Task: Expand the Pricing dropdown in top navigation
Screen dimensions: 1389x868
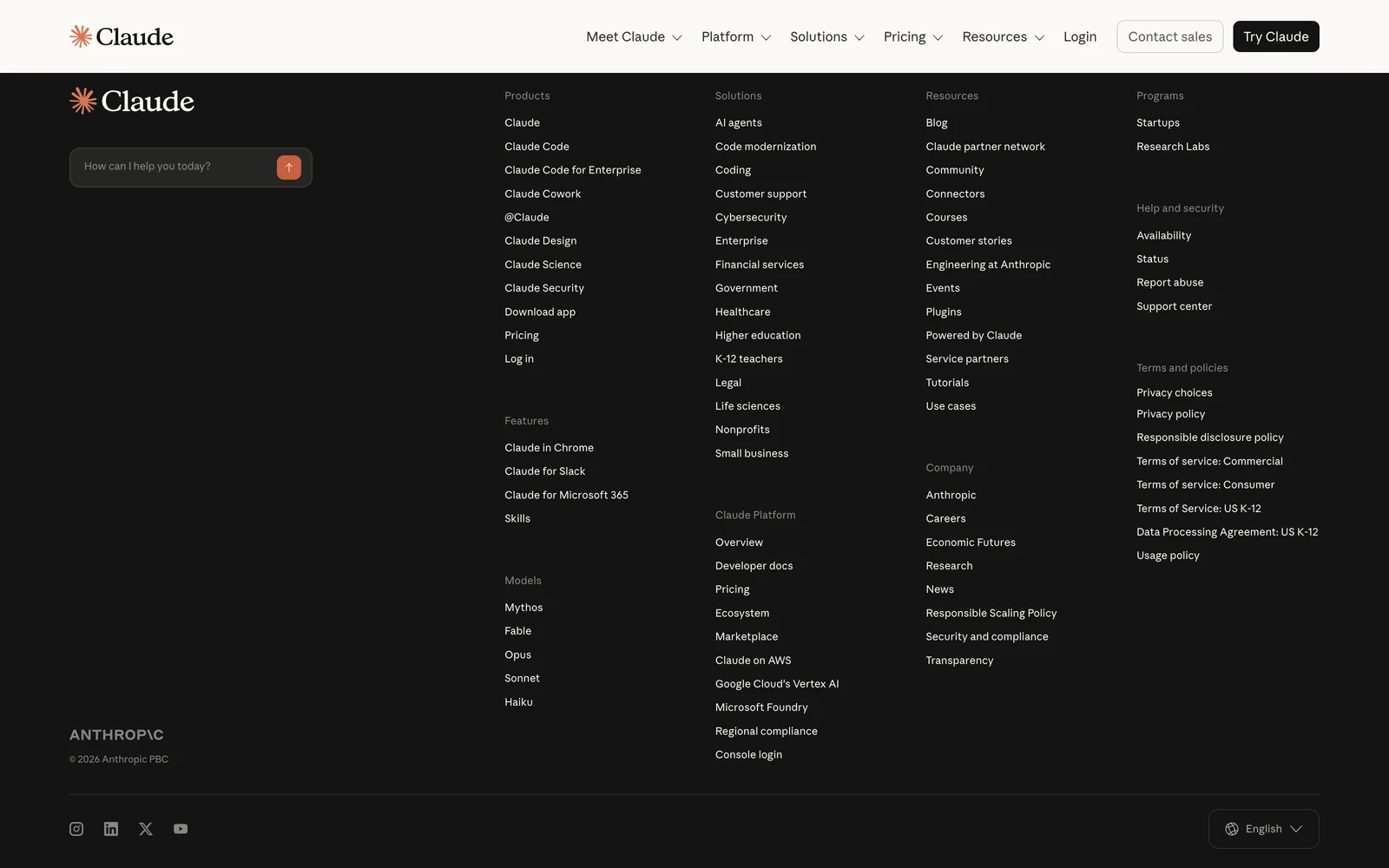Action: [913, 36]
